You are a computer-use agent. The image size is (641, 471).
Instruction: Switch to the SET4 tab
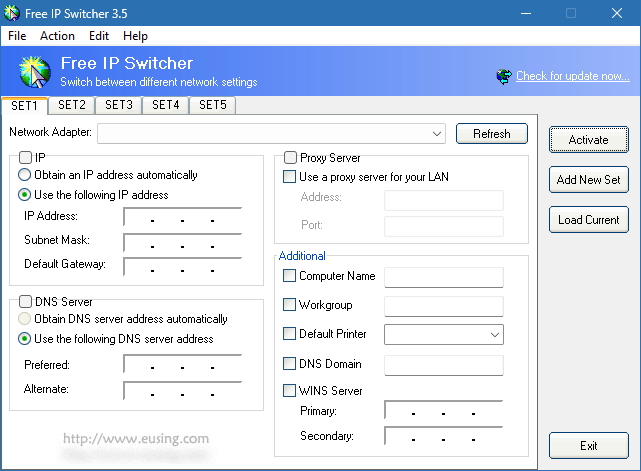(x=166, y=105)
